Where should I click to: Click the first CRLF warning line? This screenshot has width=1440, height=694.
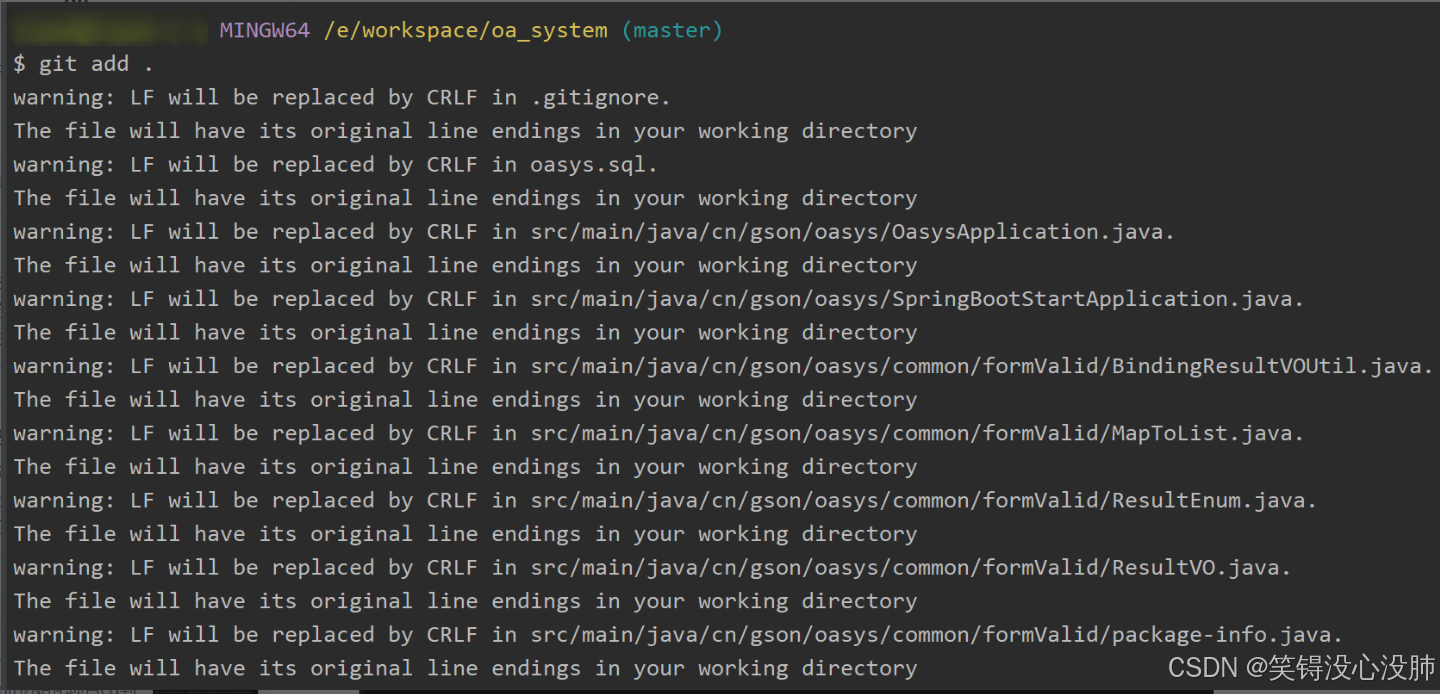point(340,97)
